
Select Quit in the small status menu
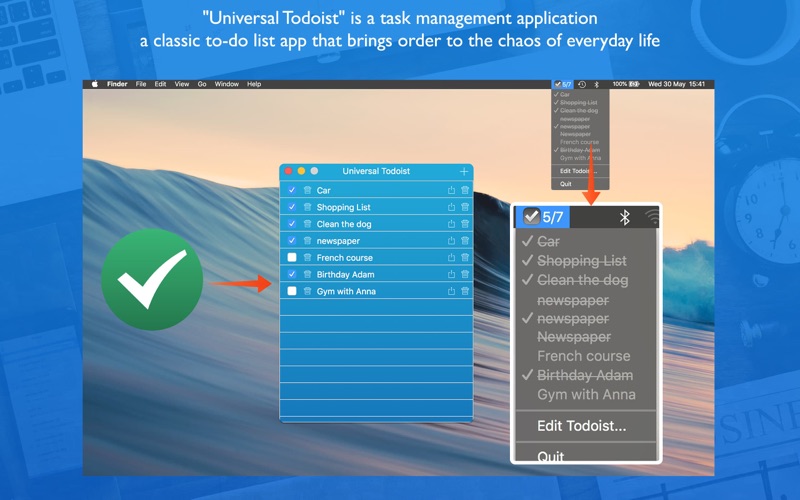tap(566, 184)
